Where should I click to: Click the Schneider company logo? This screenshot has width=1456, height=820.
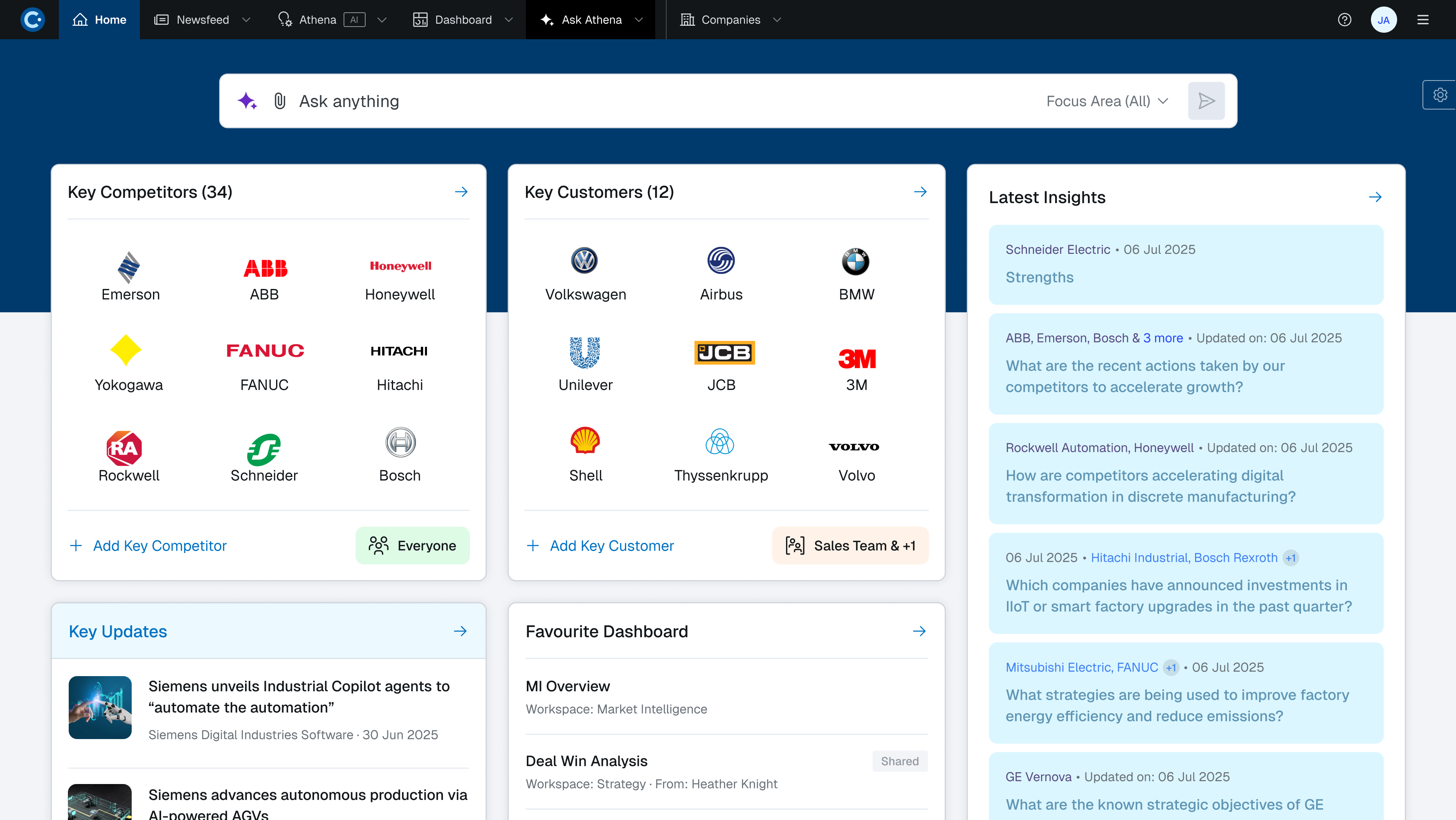(264, 449)
